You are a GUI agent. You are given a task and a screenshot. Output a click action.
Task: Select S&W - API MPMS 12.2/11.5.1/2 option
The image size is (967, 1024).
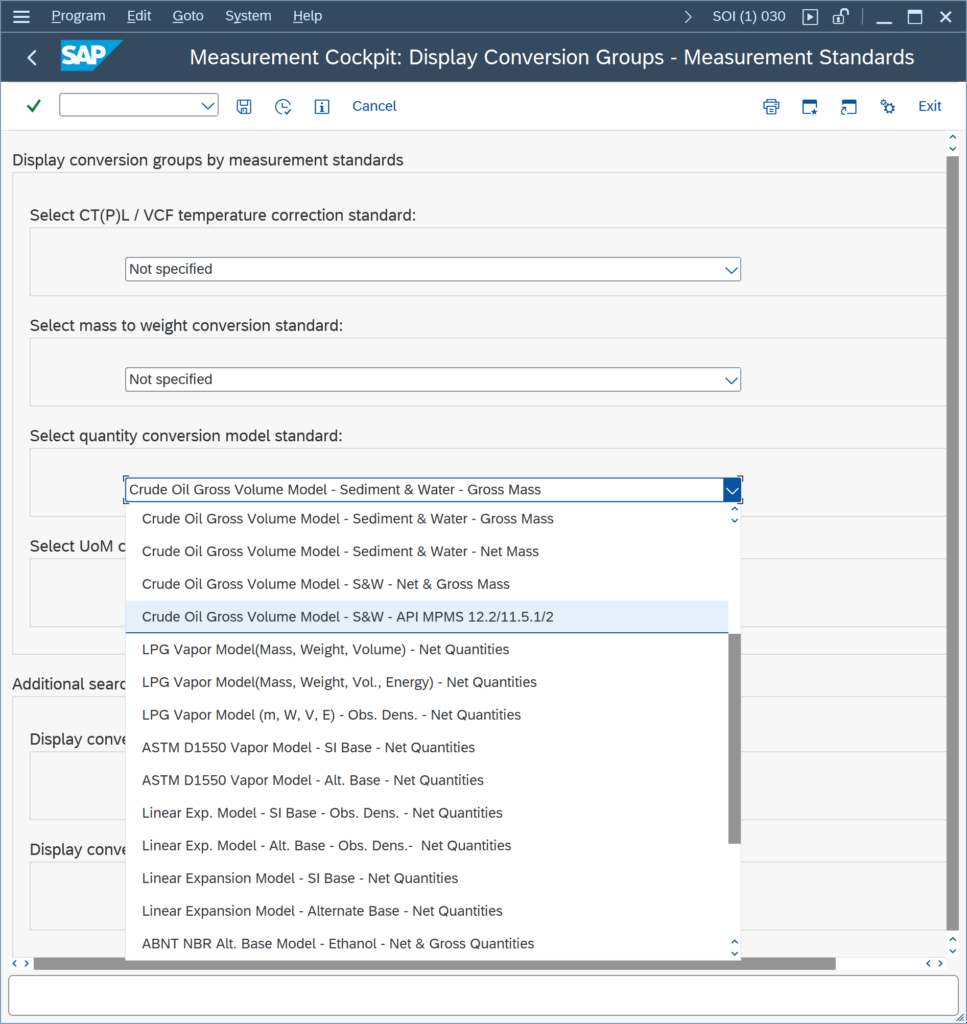tap(427, 616)
